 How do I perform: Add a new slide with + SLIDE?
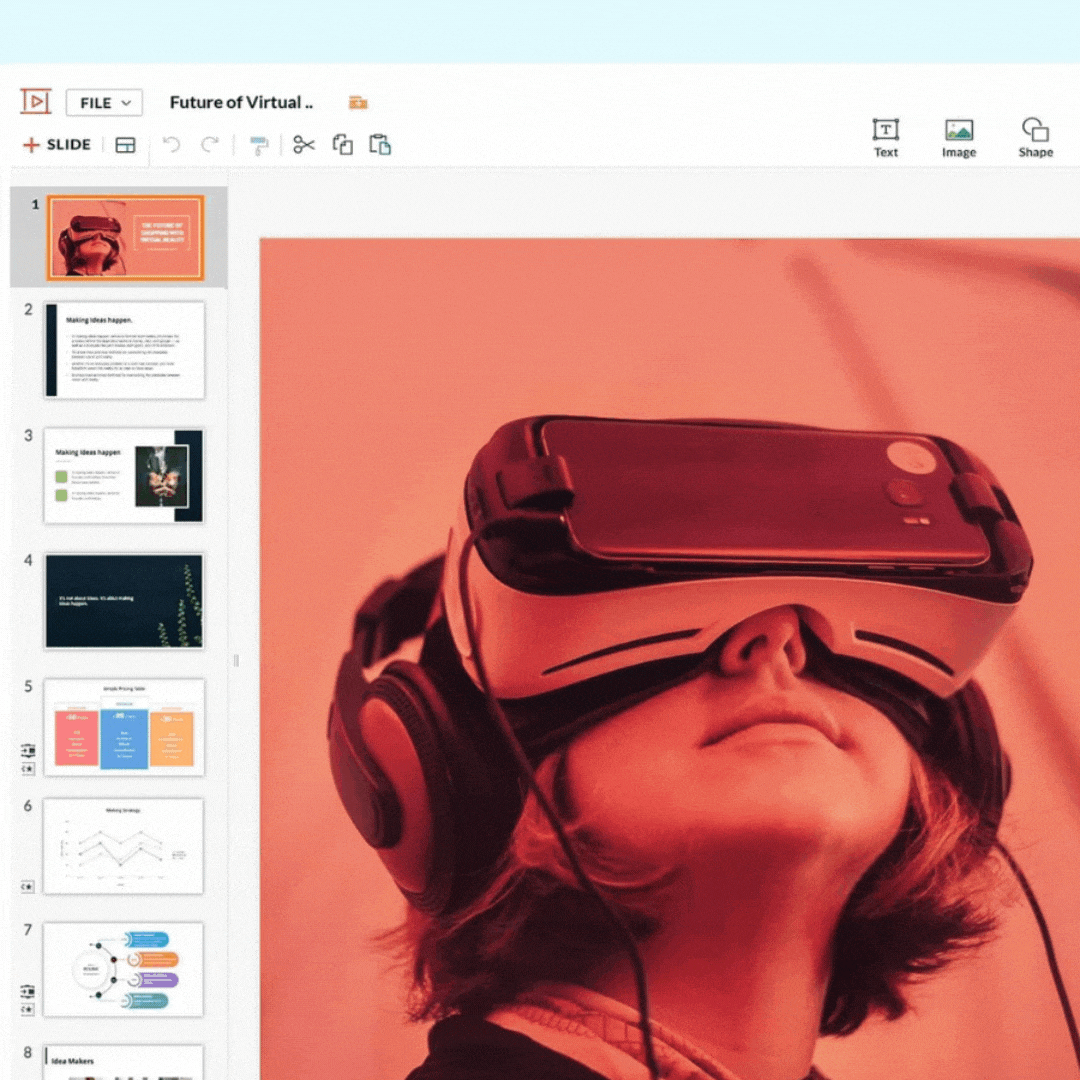point(57,145)
